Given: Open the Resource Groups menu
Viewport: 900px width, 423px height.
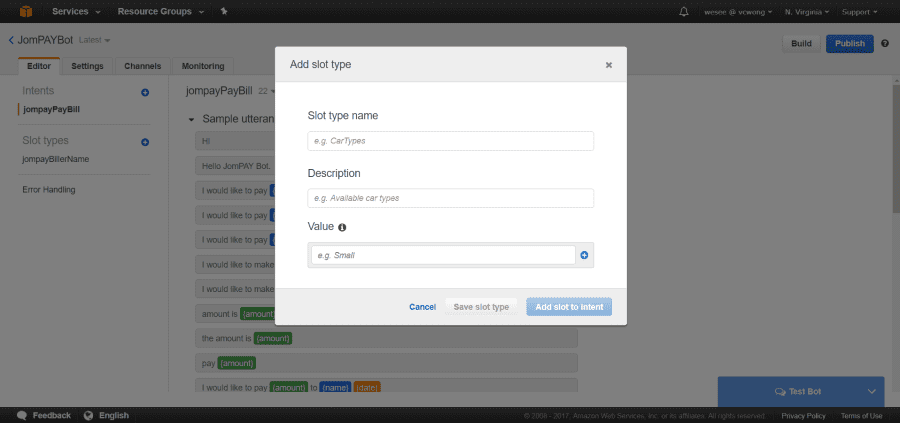Looking at the screenshot, I should [160, 11].
